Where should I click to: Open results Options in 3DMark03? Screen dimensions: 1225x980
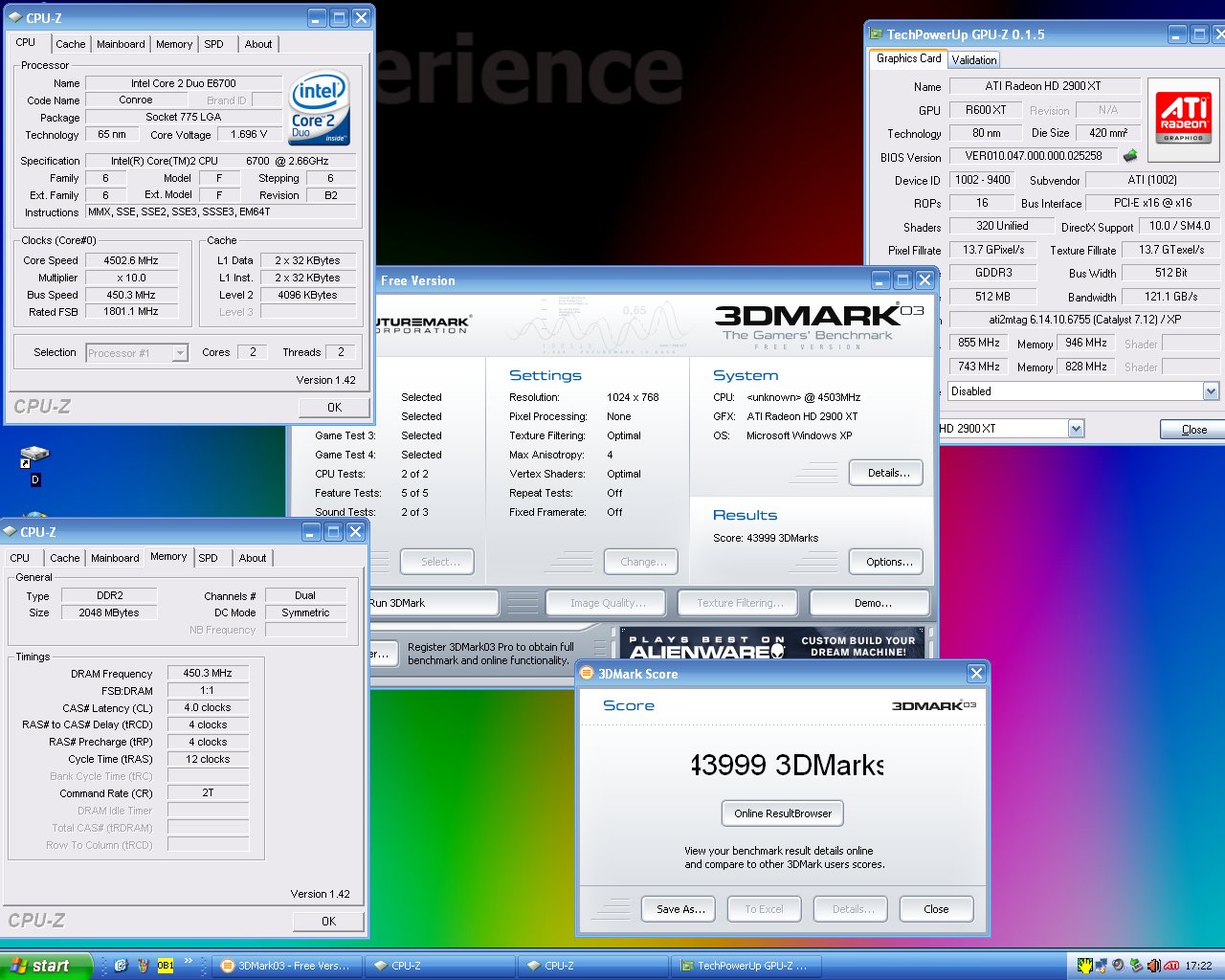(x=886, y=562)
